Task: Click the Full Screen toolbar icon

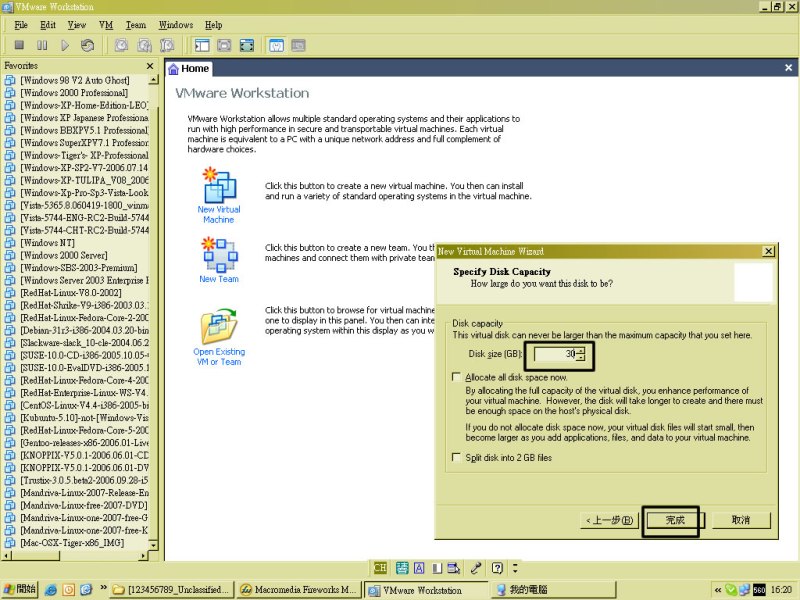Action: click(247, 45)
